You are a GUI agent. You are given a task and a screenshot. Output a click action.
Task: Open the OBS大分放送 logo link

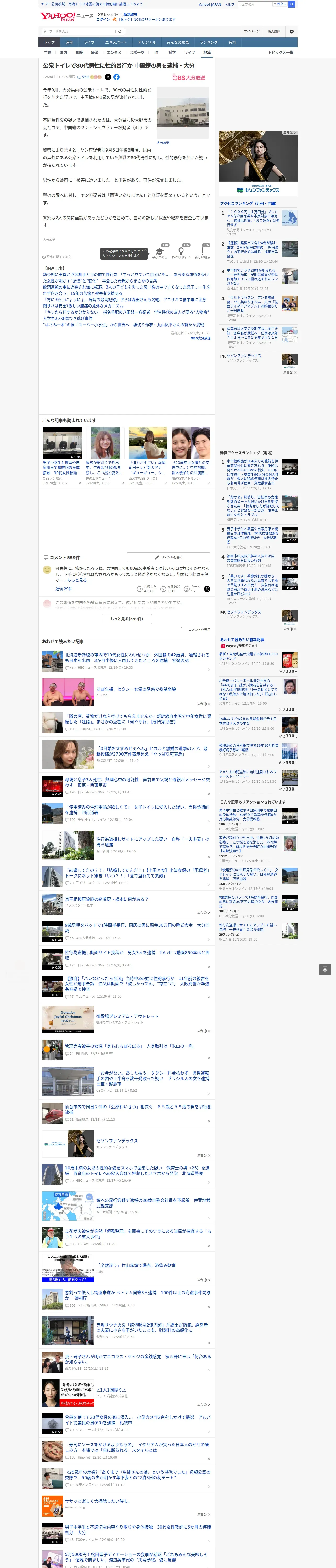188,78
